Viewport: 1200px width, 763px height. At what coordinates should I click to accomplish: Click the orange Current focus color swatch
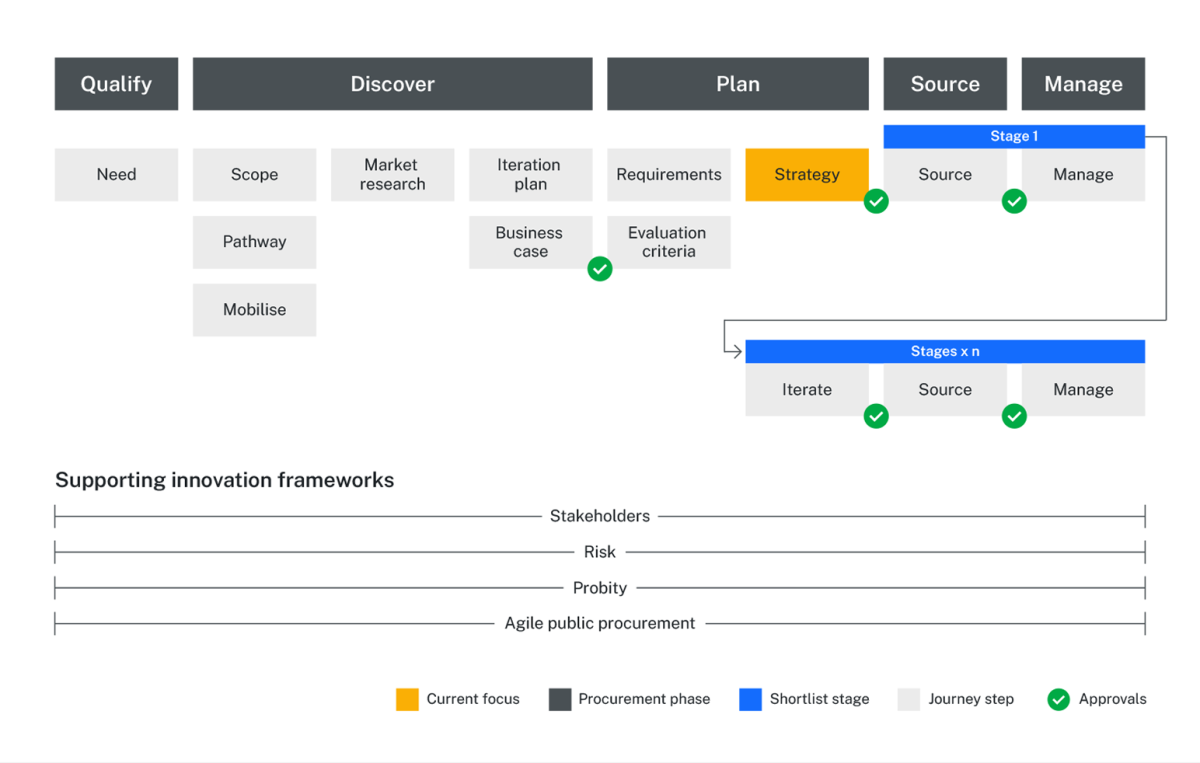point(408,699)
